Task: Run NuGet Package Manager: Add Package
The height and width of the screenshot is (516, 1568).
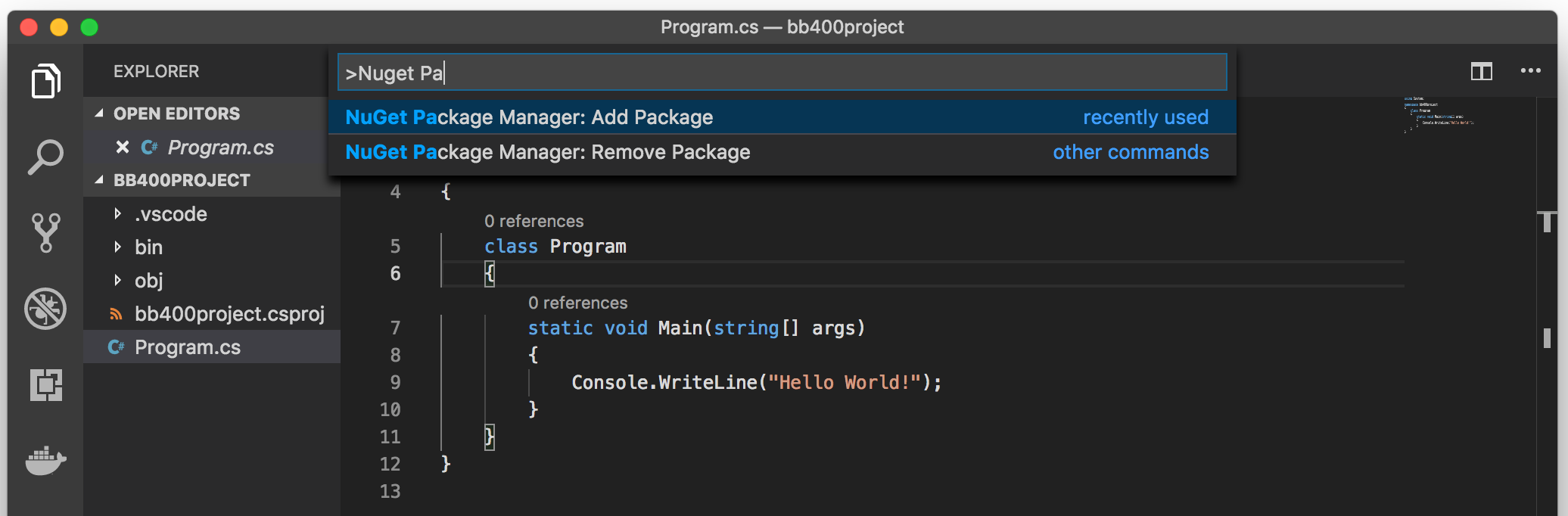Action: point(530,117)
